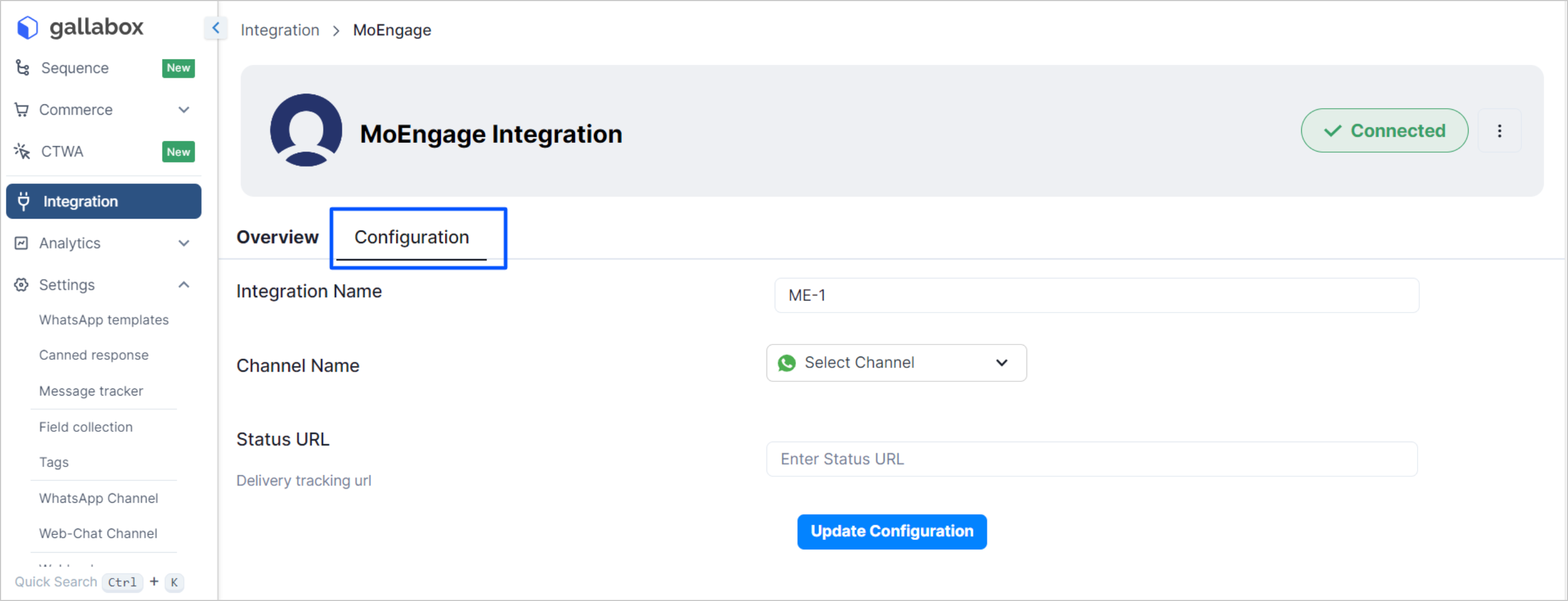Navigate using the Integration breadcrumb link

click(281, 29)
